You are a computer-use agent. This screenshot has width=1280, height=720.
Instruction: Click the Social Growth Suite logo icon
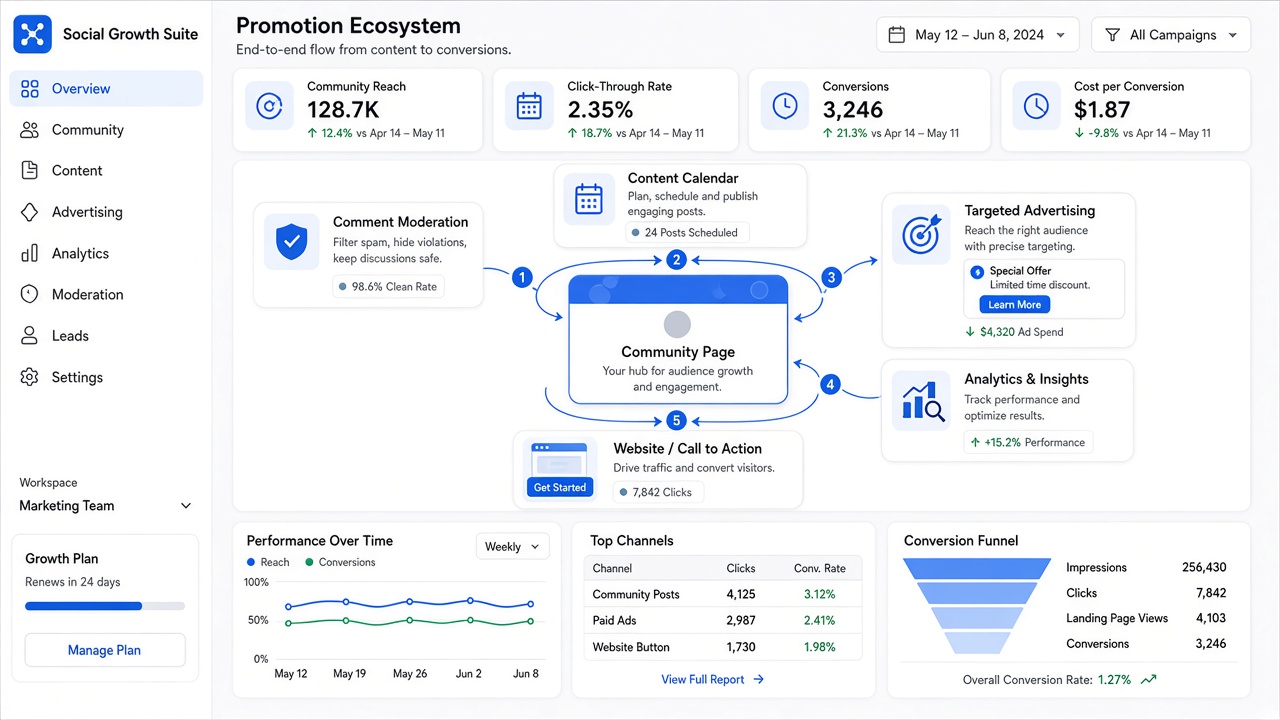(x=32, y=34)
